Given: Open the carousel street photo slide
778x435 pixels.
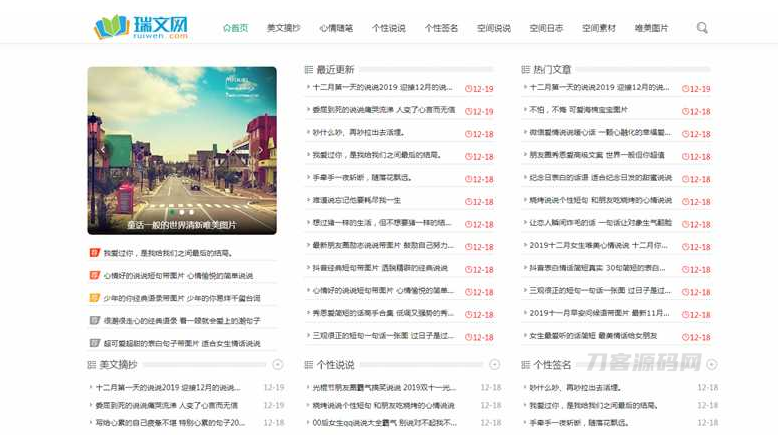Looking at the screenshot, I should click(182, 150).
